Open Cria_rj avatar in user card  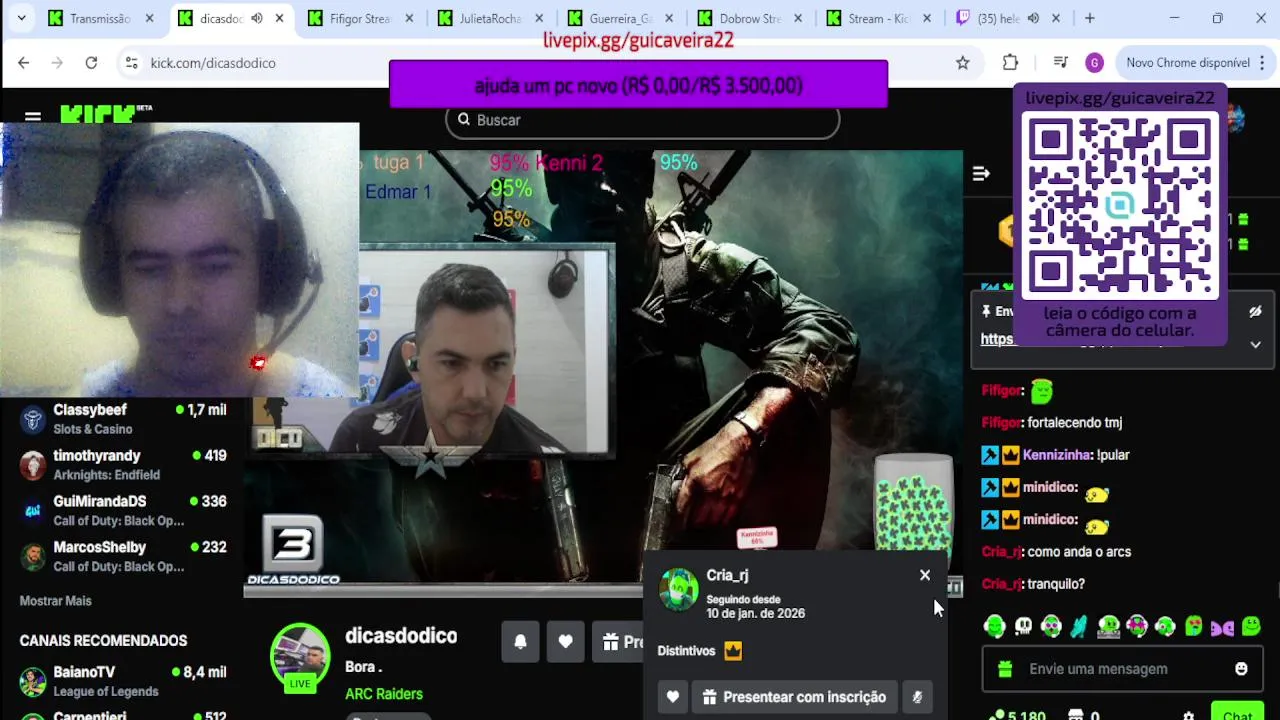(x=679, y=589)
